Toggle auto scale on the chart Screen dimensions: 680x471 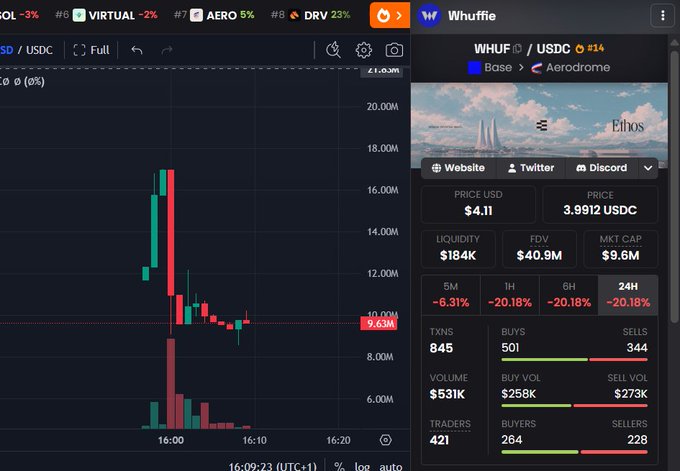(391, 466)
